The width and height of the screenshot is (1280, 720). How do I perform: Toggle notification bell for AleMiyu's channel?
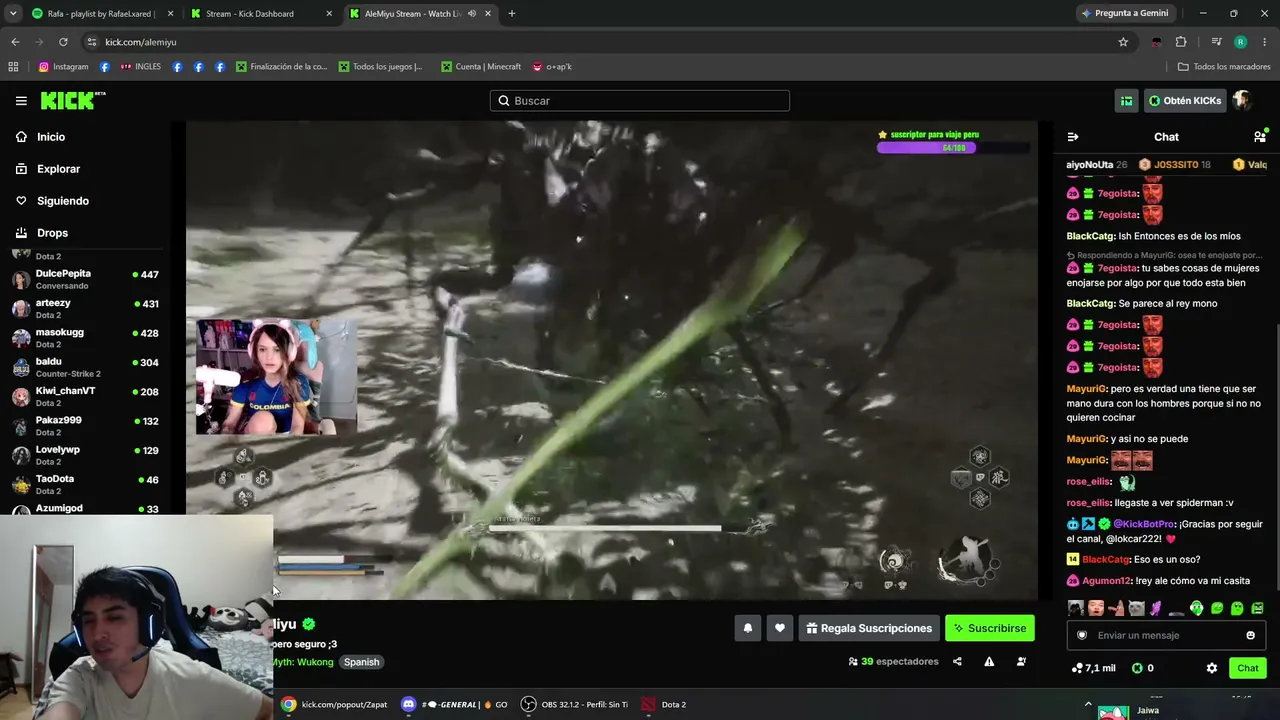pos(747,628)
